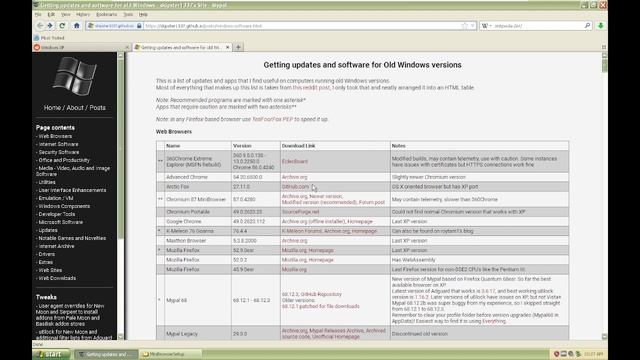This screenshot has height=360, width=640.
Task: Bookmark this page with the star icon
Action: pyautogui.click(x=464, y=26)
